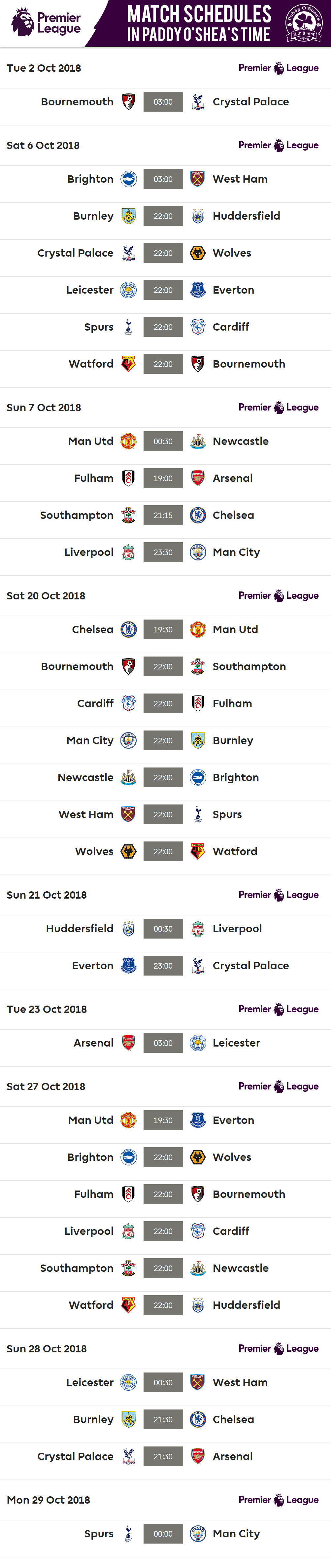The image size is (331, 1568).
Task: Click the 21:15 Southampton vs Chelsea time
Action: click(x=163, y=515)
